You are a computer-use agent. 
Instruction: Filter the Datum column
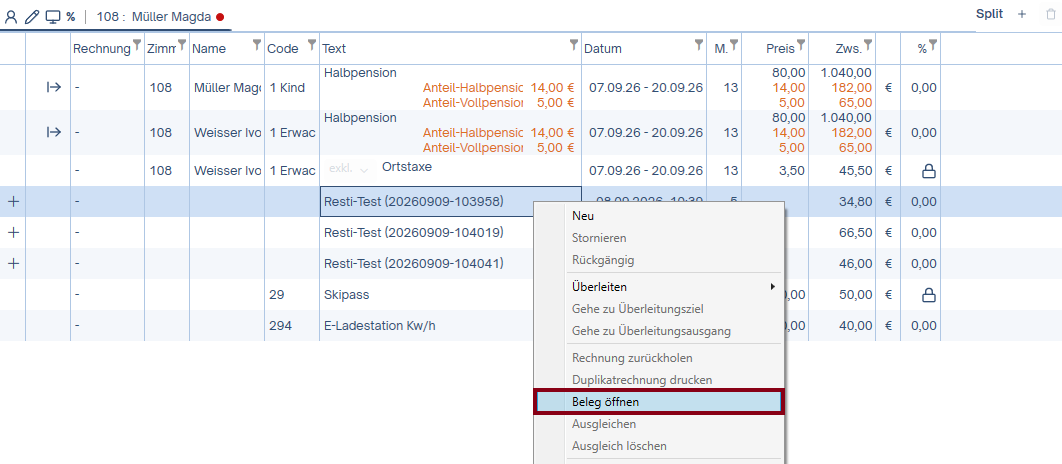pos(699,45)
